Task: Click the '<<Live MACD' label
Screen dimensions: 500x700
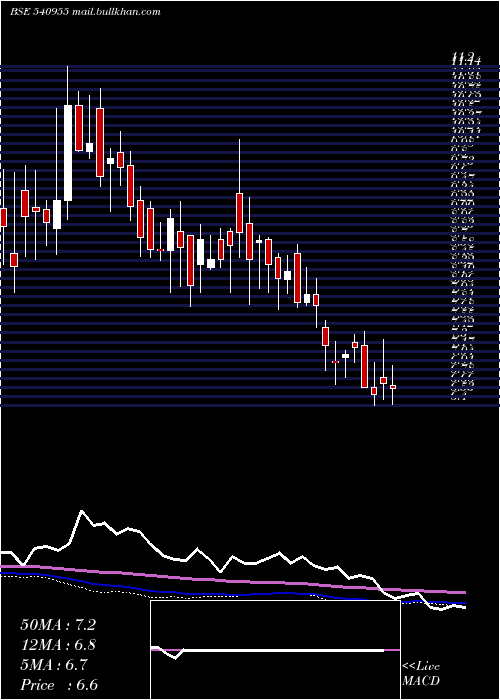Action: pos(421,674)
